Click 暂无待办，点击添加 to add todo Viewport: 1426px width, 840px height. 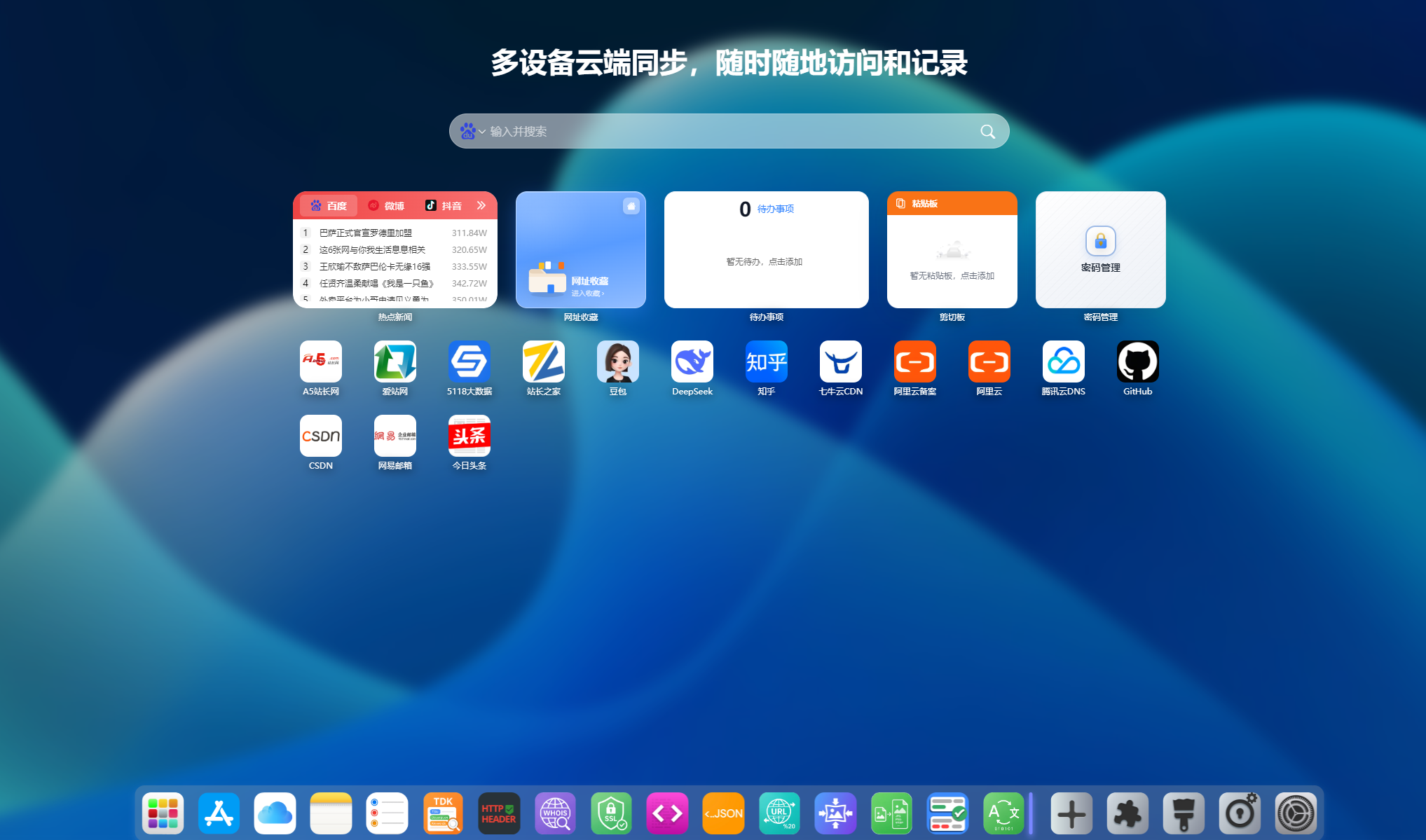click(x=765, y=262)
